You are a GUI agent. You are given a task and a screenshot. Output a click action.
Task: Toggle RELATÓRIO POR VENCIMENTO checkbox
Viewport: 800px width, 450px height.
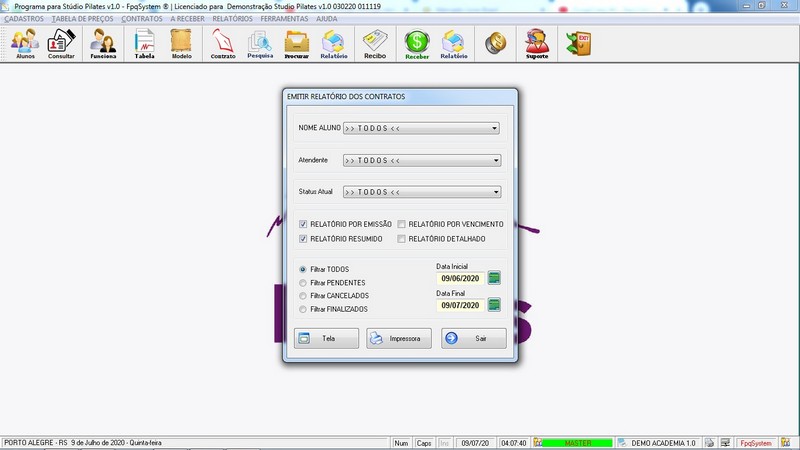[402, 224]
